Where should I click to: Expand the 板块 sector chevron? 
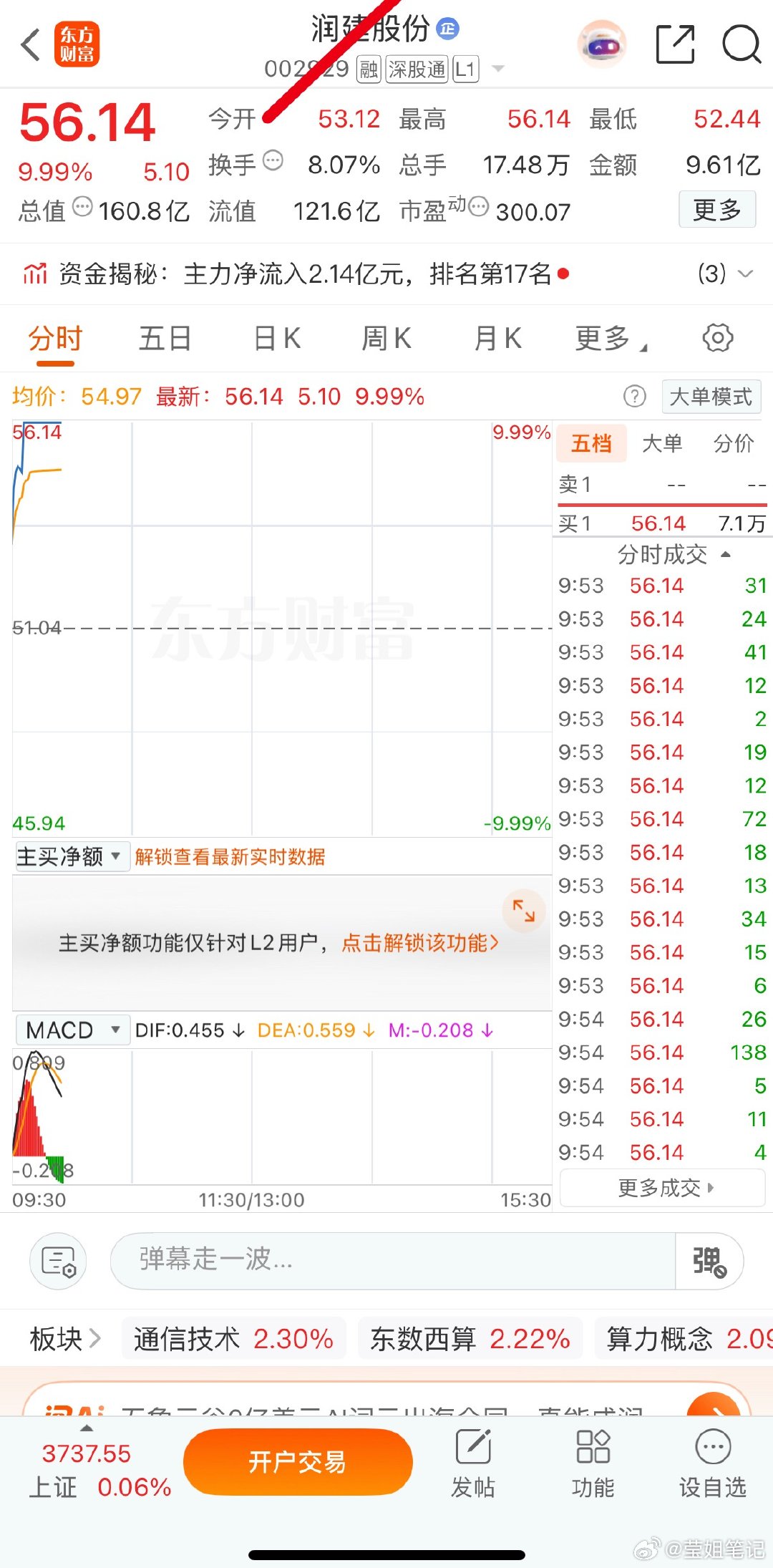95,1338
